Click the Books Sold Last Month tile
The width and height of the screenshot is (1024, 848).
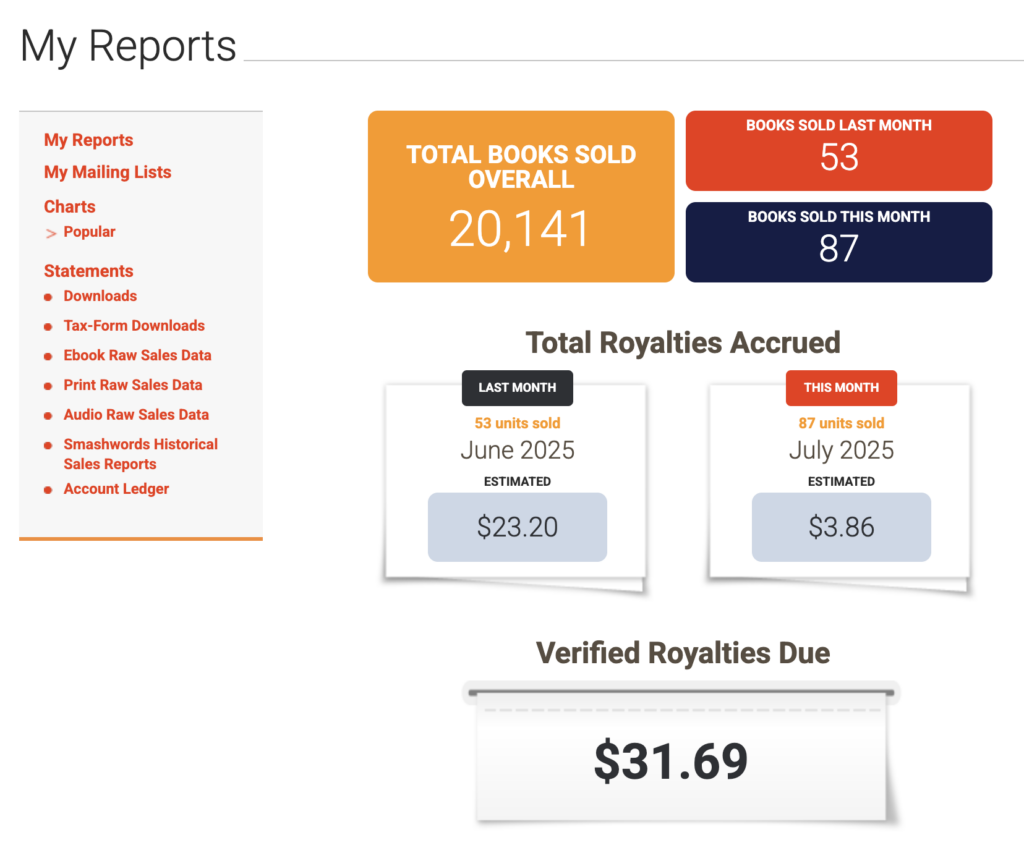[x=838, y=150]
